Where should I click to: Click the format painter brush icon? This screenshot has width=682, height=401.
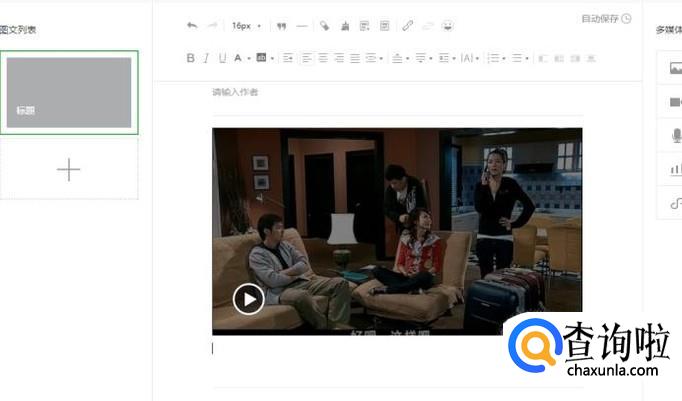(345, 25)
